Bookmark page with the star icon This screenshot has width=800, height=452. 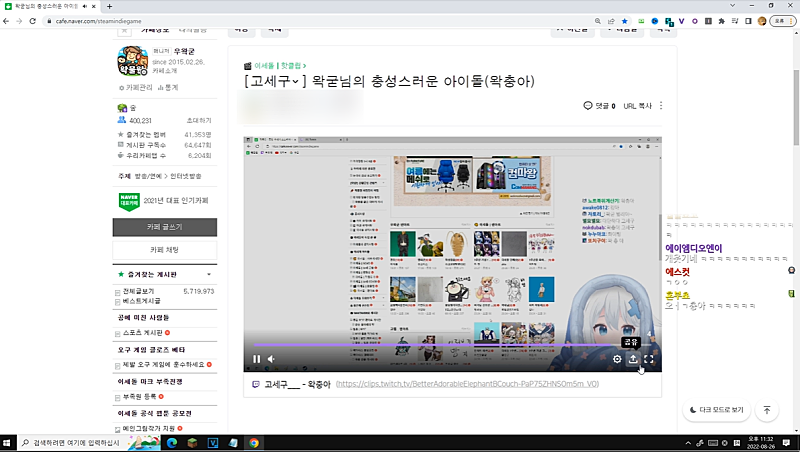(x=625, y=20)
